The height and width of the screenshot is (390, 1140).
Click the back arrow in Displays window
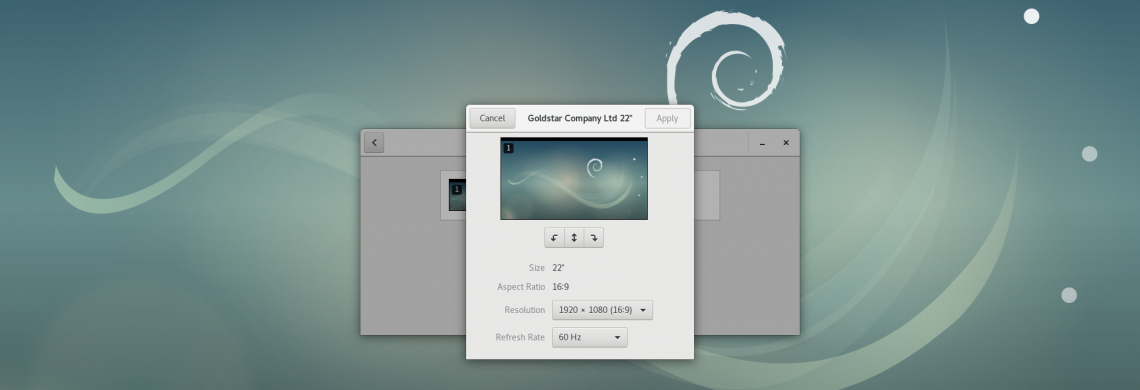pos(374,143)
